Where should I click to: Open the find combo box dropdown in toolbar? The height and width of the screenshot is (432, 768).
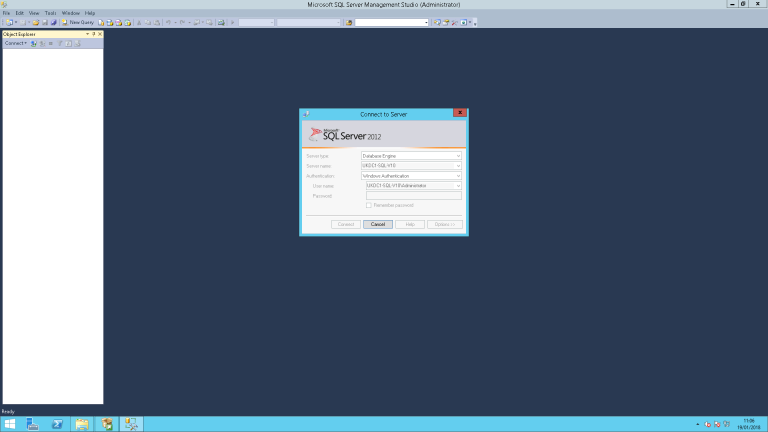(426, 23)
